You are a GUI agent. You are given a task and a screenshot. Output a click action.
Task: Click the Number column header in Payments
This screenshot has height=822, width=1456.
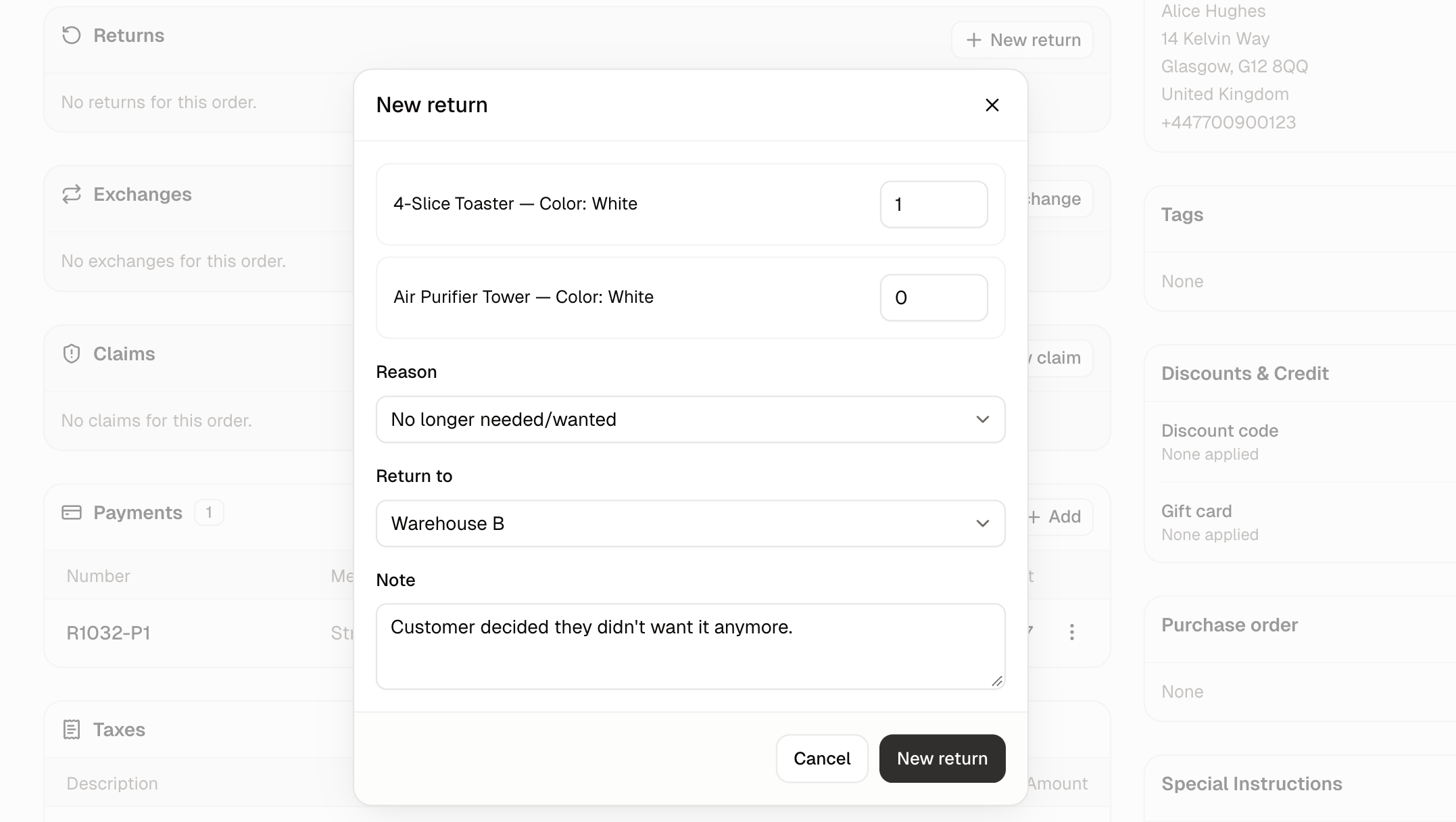coord(98,576)
